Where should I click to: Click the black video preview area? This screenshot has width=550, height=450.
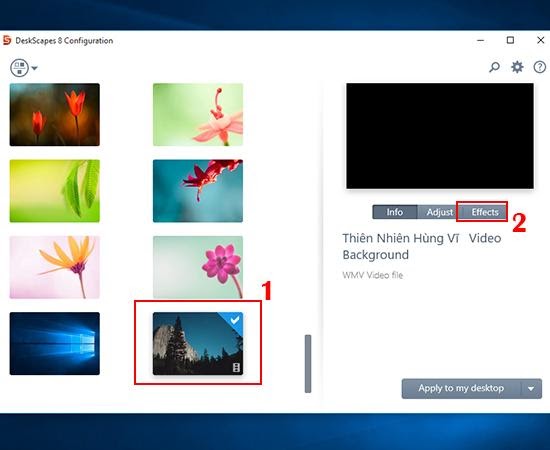(x=440, y=136)
